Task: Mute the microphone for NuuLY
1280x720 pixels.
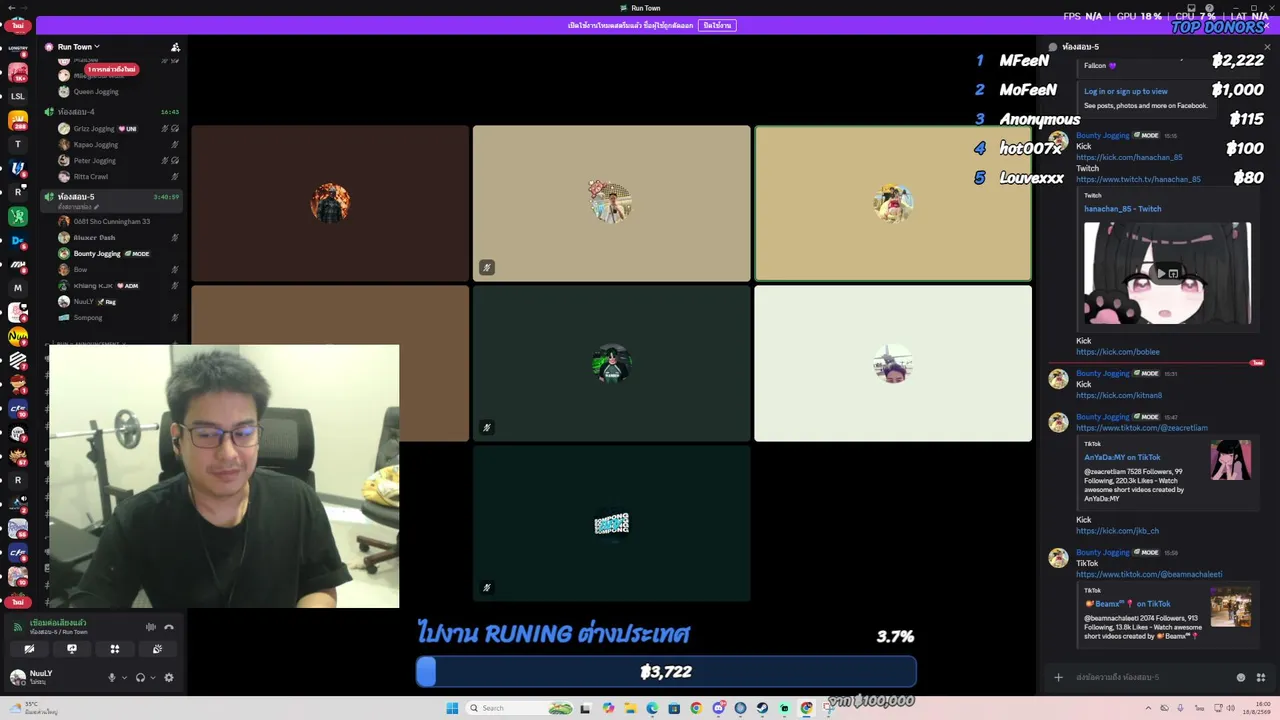Action: coord(112,677)
